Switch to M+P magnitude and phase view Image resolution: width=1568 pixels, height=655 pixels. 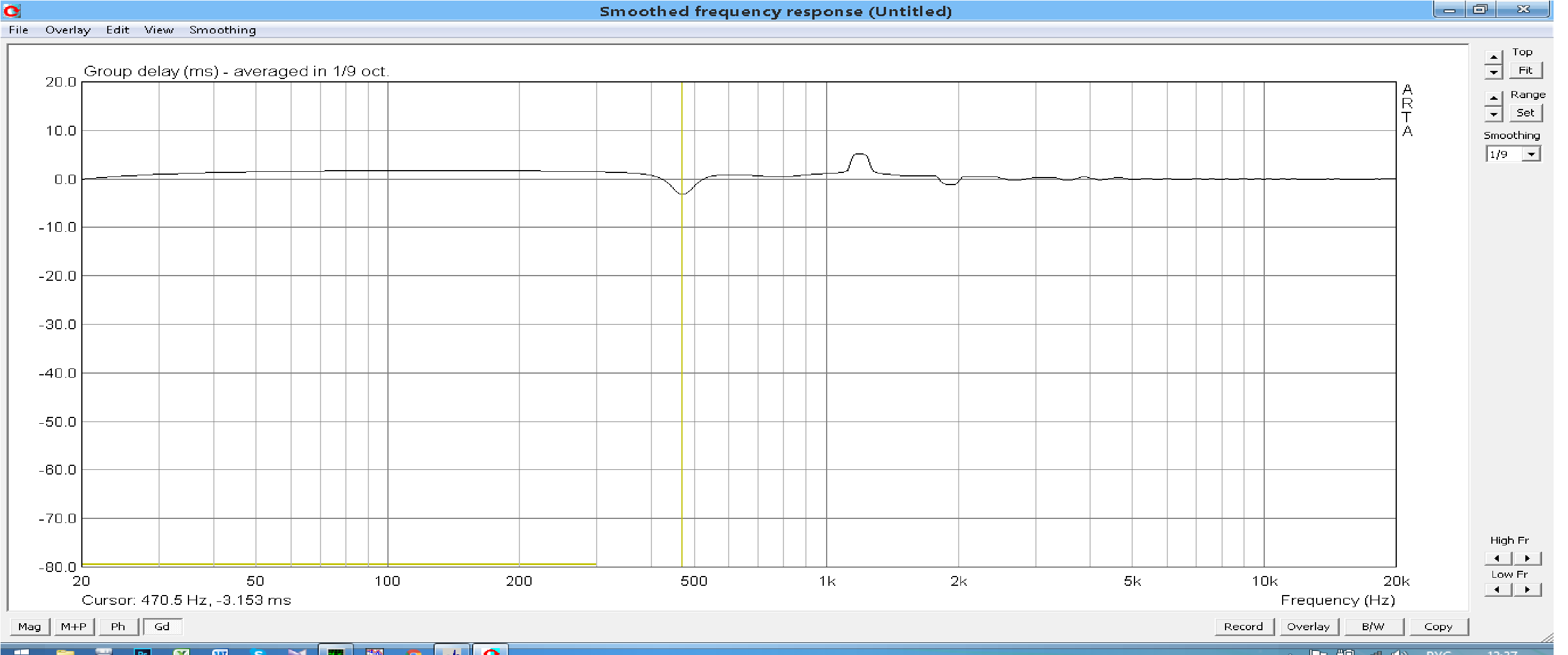click(x=74, y=626)
